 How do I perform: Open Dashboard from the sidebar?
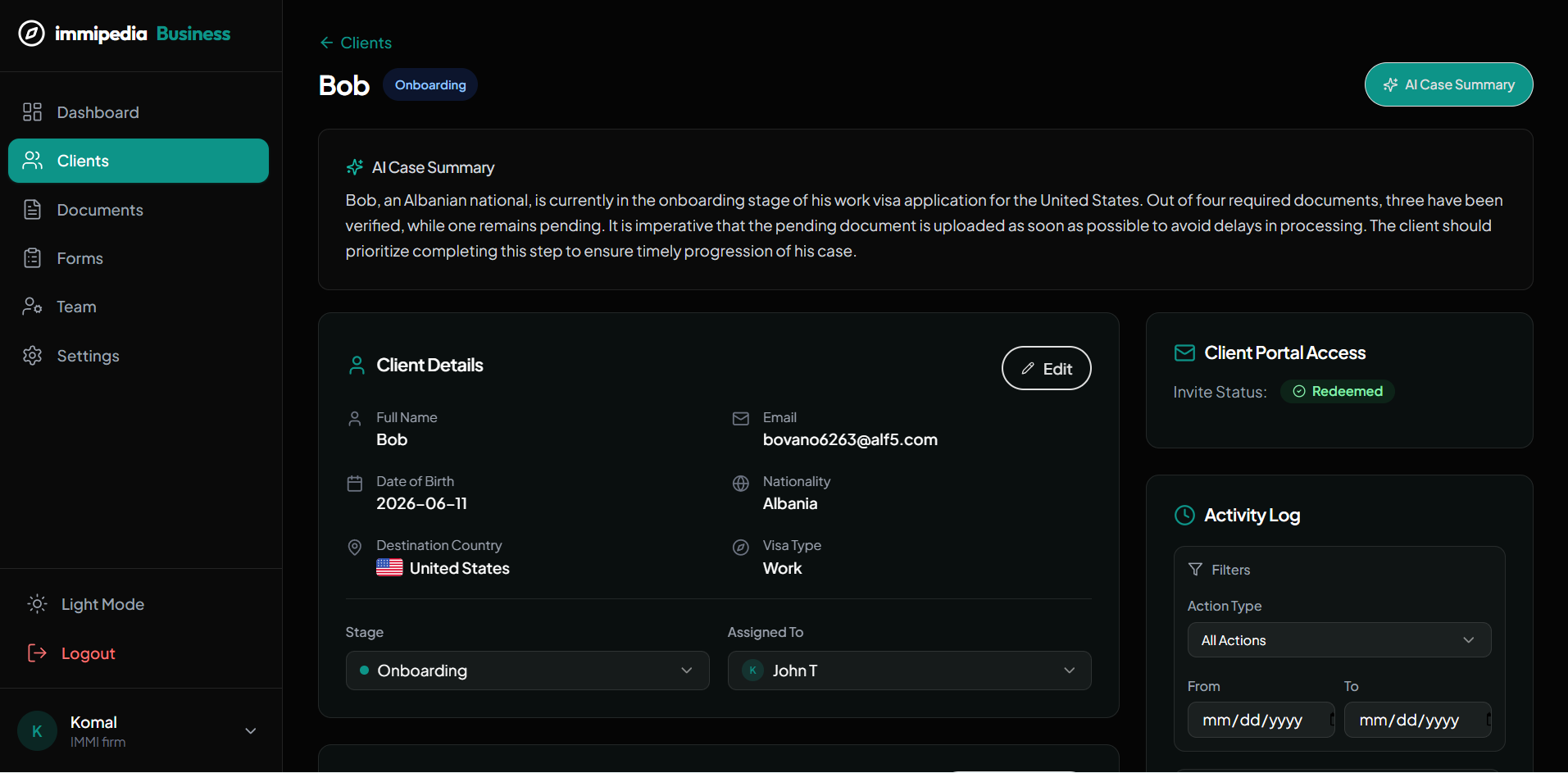139,112
